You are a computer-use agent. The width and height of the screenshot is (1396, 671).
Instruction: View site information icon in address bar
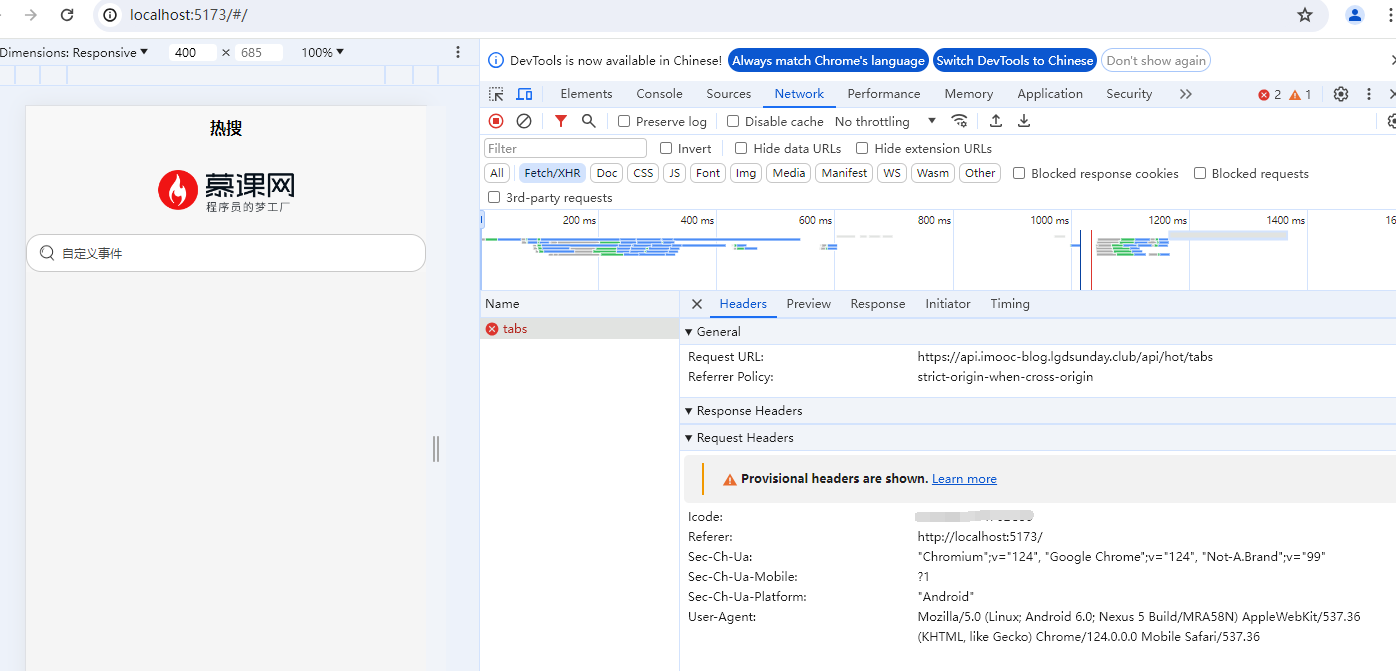[111, 15]
